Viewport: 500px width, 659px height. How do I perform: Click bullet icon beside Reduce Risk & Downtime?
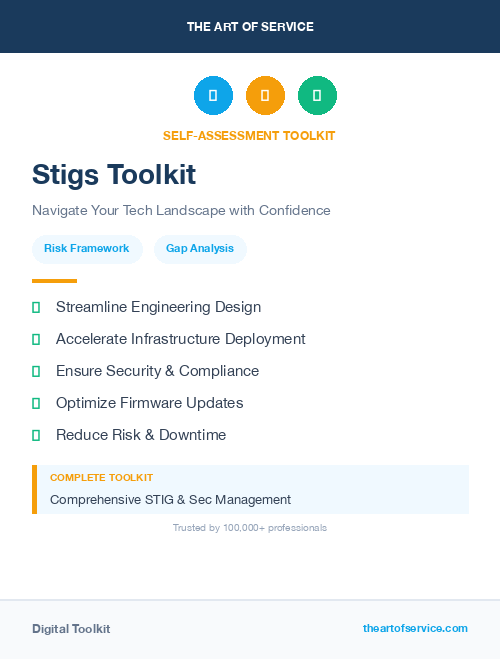(x=36, y=435)
